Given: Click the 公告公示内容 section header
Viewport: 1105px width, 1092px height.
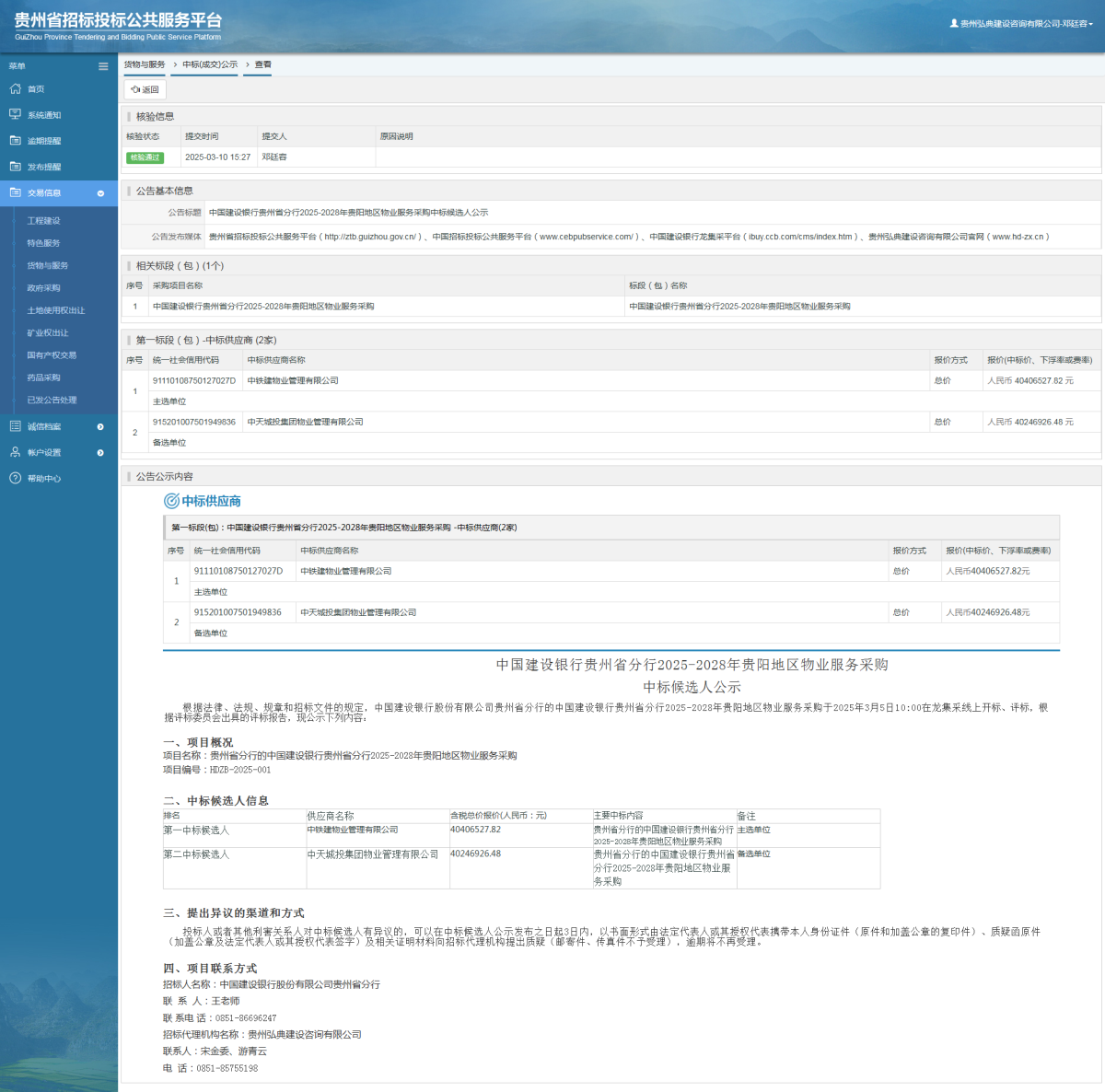Looking at the screenshot, I should coord(165,477).
